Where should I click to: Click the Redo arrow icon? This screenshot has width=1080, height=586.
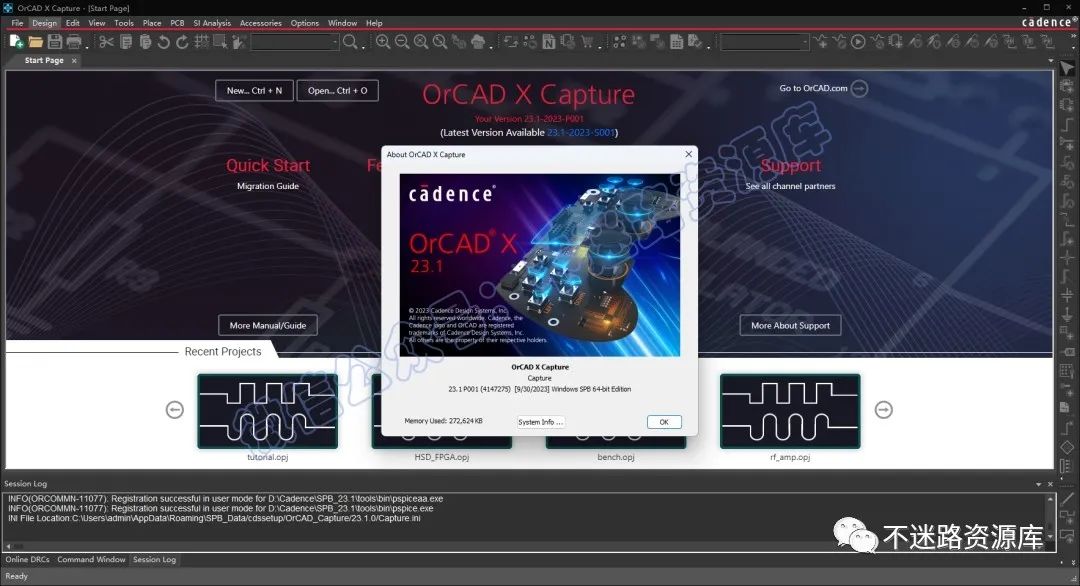182,42
